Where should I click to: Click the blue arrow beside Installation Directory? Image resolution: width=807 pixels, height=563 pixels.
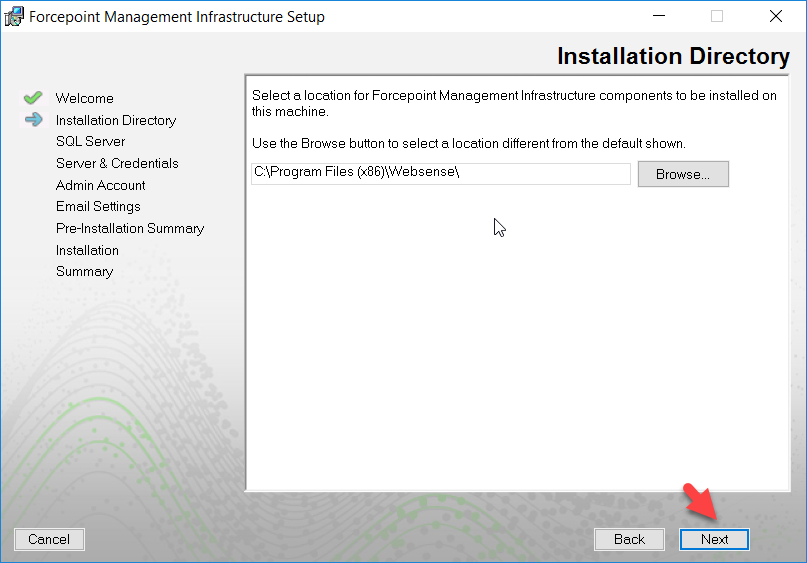(33, 119)
